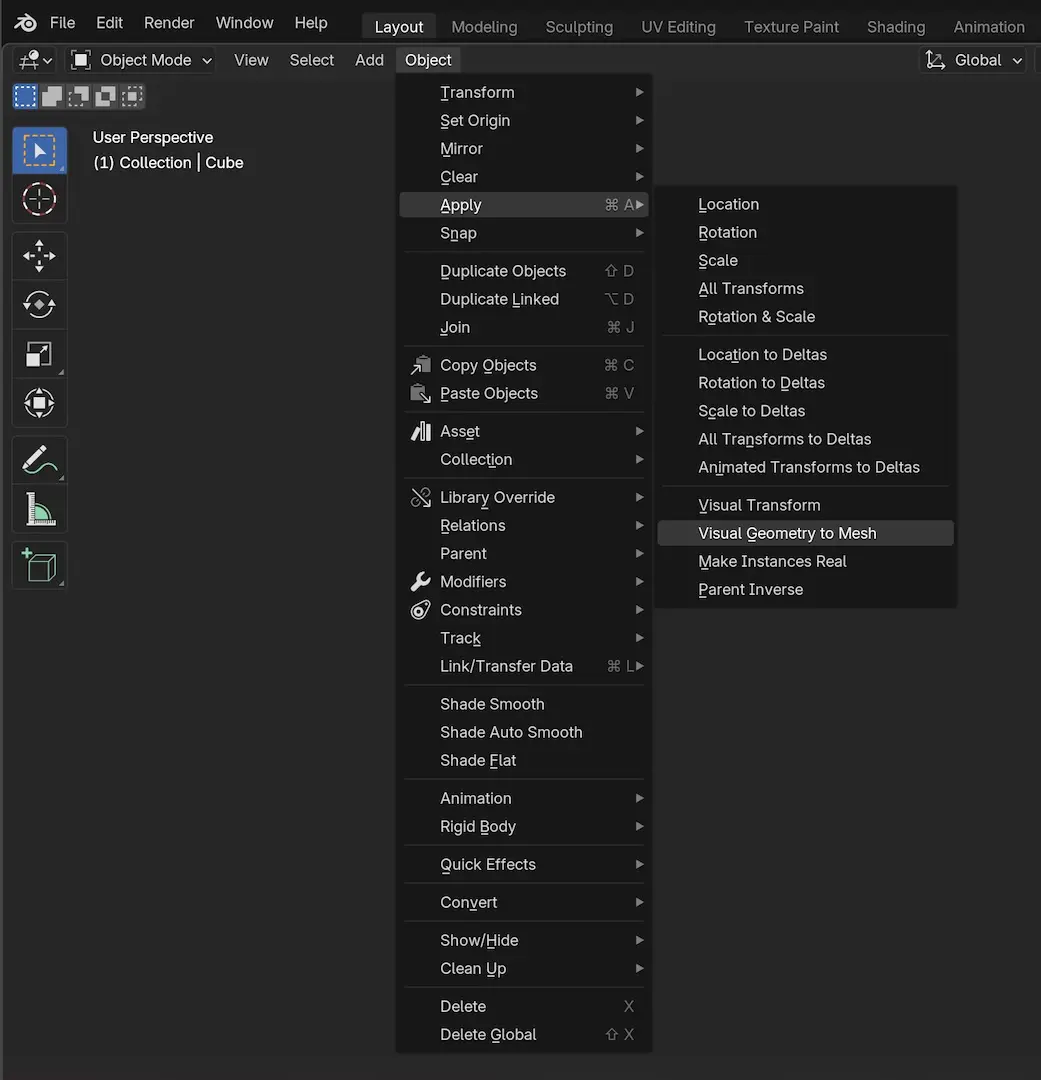Activate the Rotate tool

coord(39,304)
